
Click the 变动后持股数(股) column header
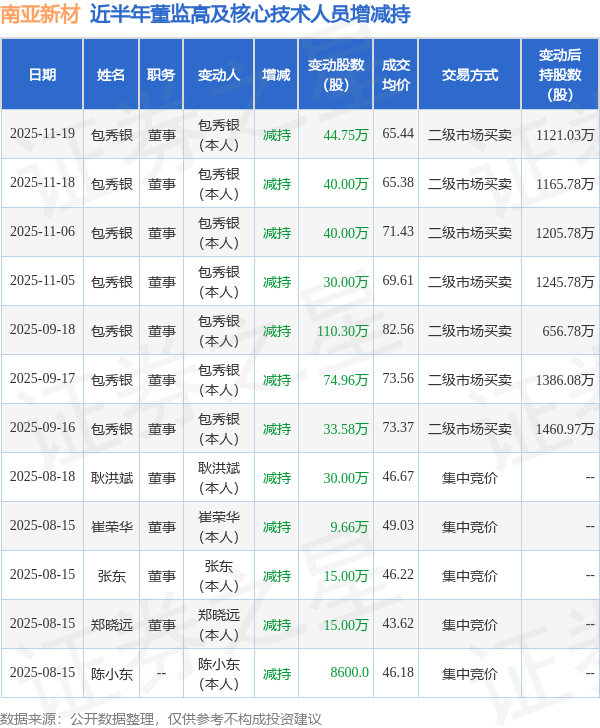560,74
